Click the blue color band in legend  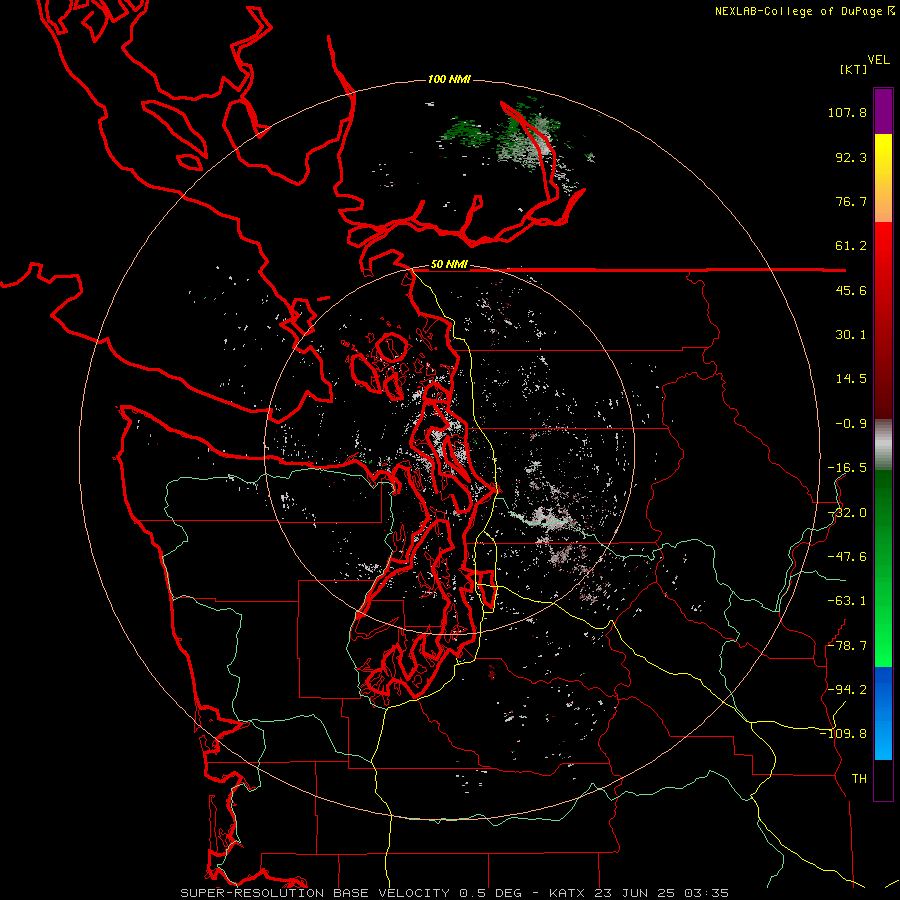[x=883, y=713]
